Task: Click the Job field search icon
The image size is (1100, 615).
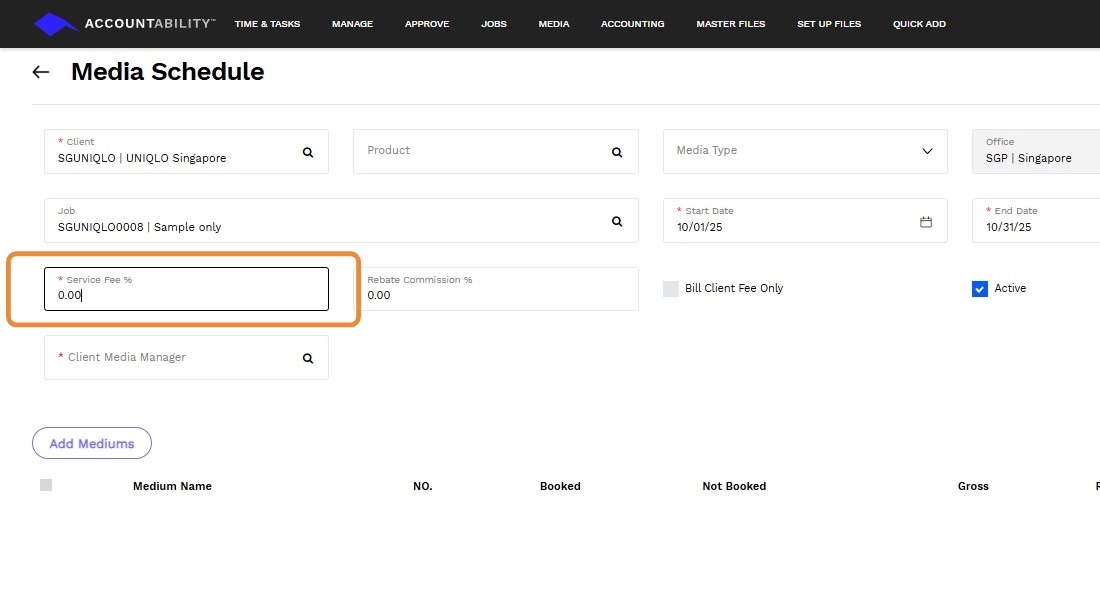Action: 617,221
